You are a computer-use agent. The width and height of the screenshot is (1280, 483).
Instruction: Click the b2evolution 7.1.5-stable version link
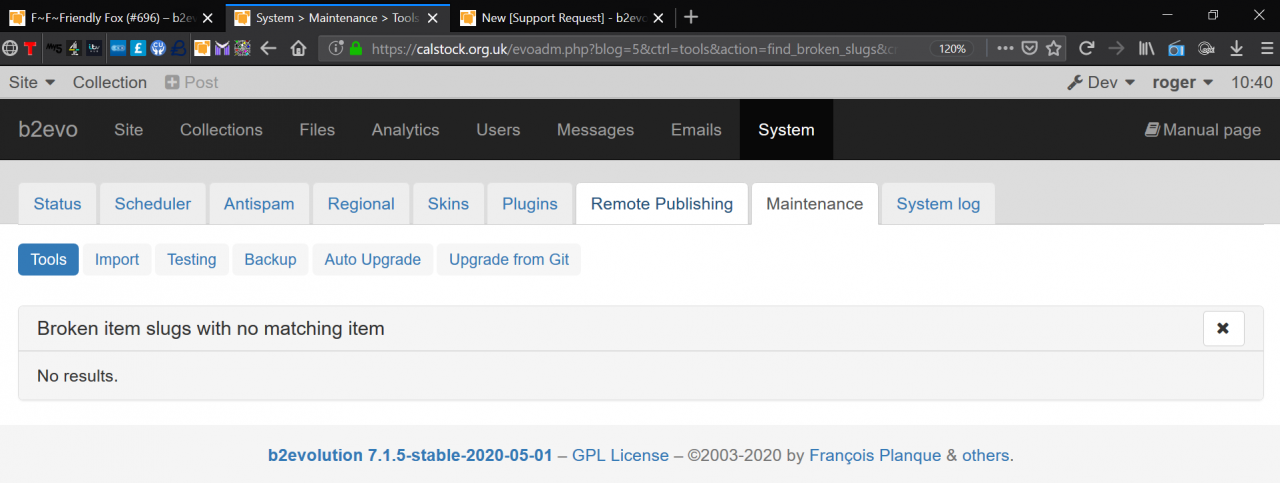(x=410, y=455)
